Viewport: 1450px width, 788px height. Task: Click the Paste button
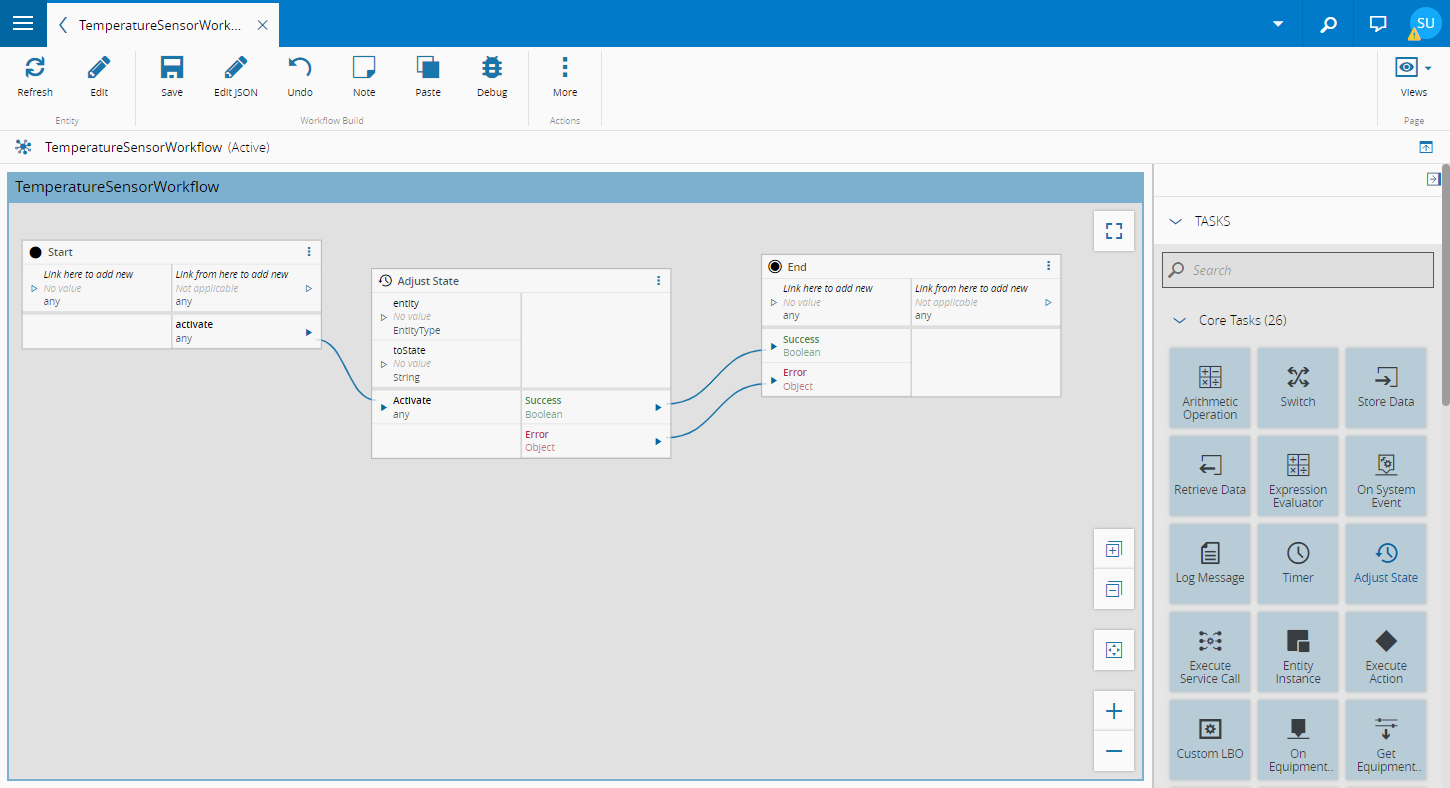tap(428, 68)
